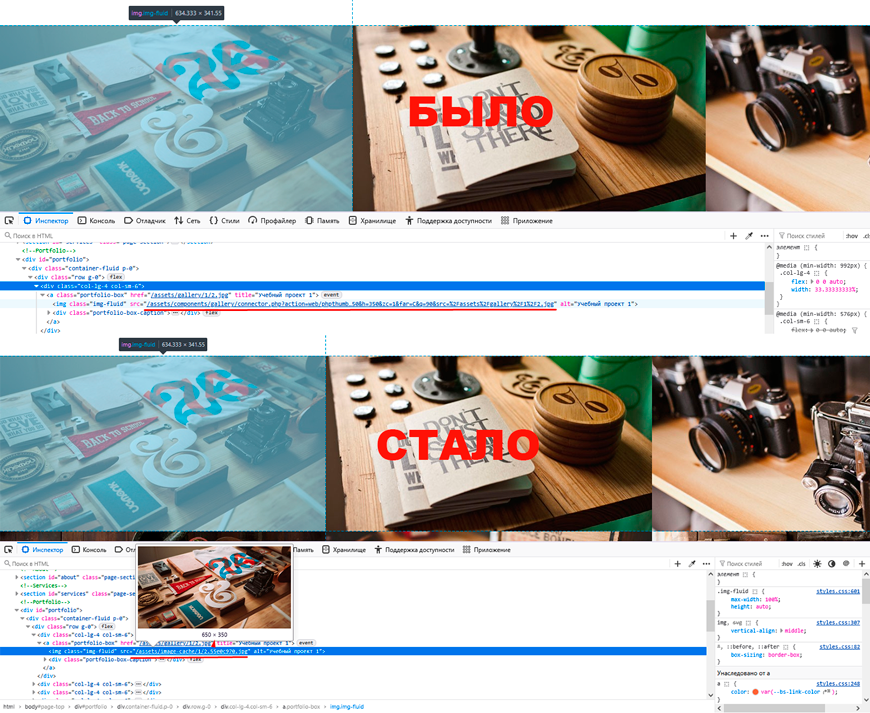The image size is (870, 713).
Task: Expand vertical-align value triangle in styles
Action: (782, 630)
